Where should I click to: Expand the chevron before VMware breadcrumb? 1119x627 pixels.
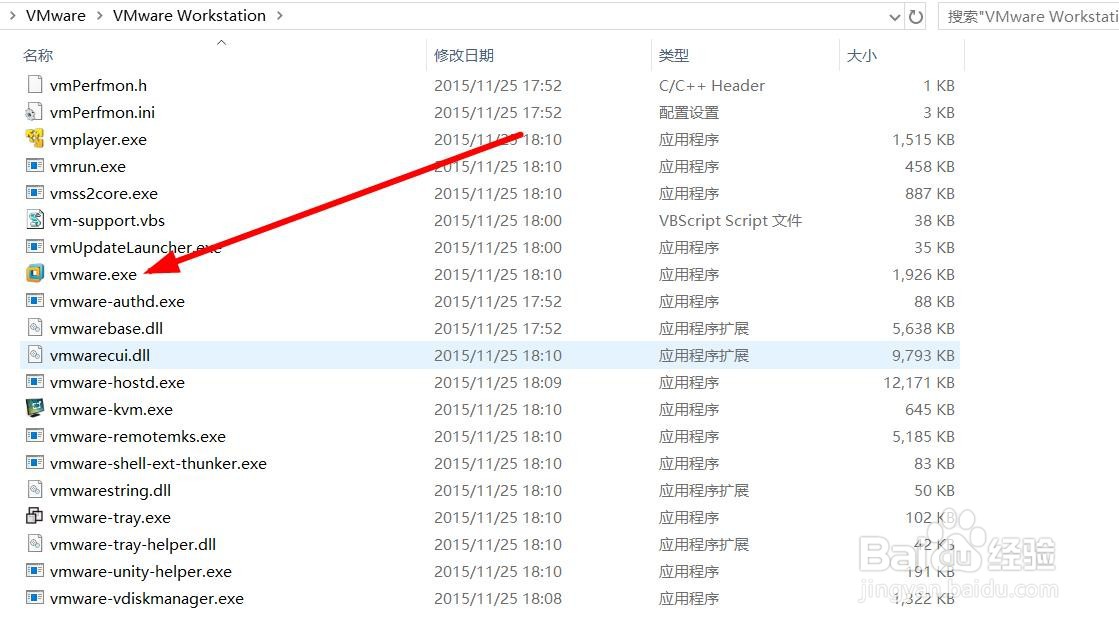tap(12, 16)
